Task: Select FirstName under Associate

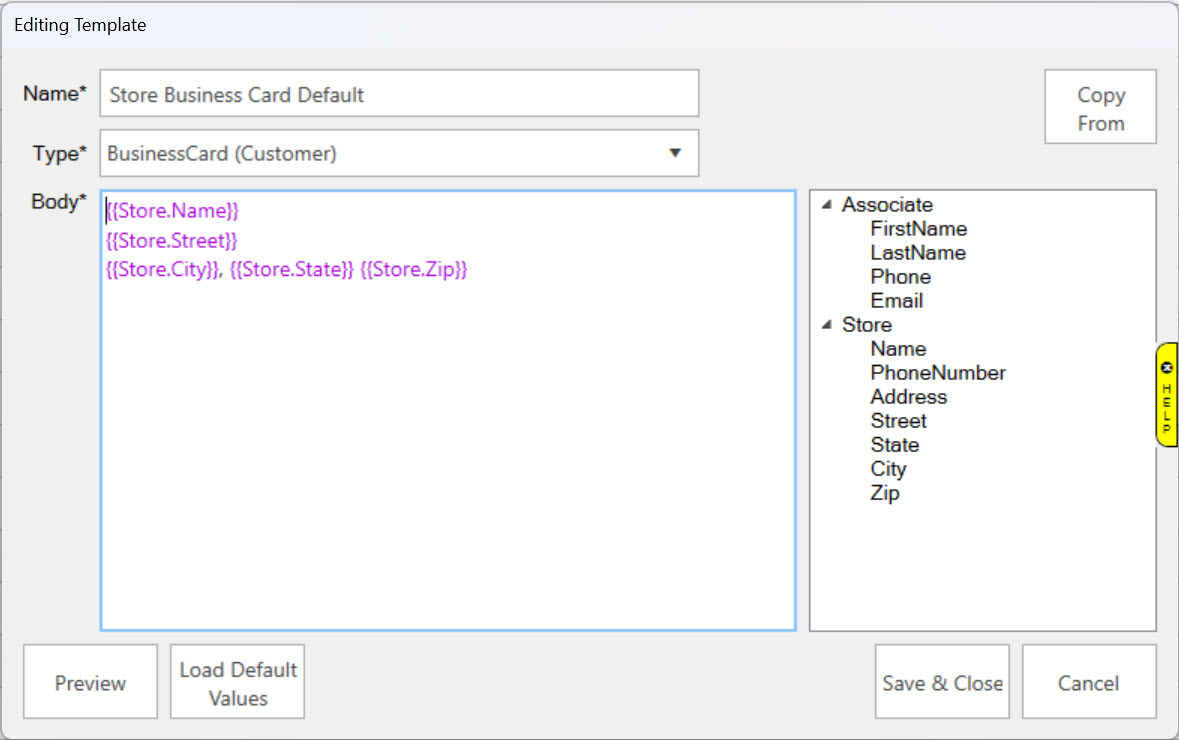Action: (x=918, y=229)
